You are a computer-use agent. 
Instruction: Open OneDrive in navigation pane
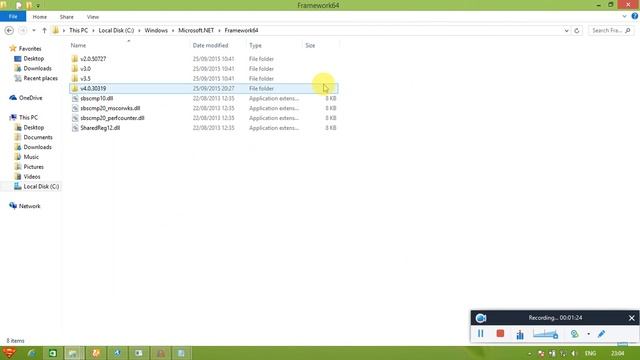pos(30,98)
